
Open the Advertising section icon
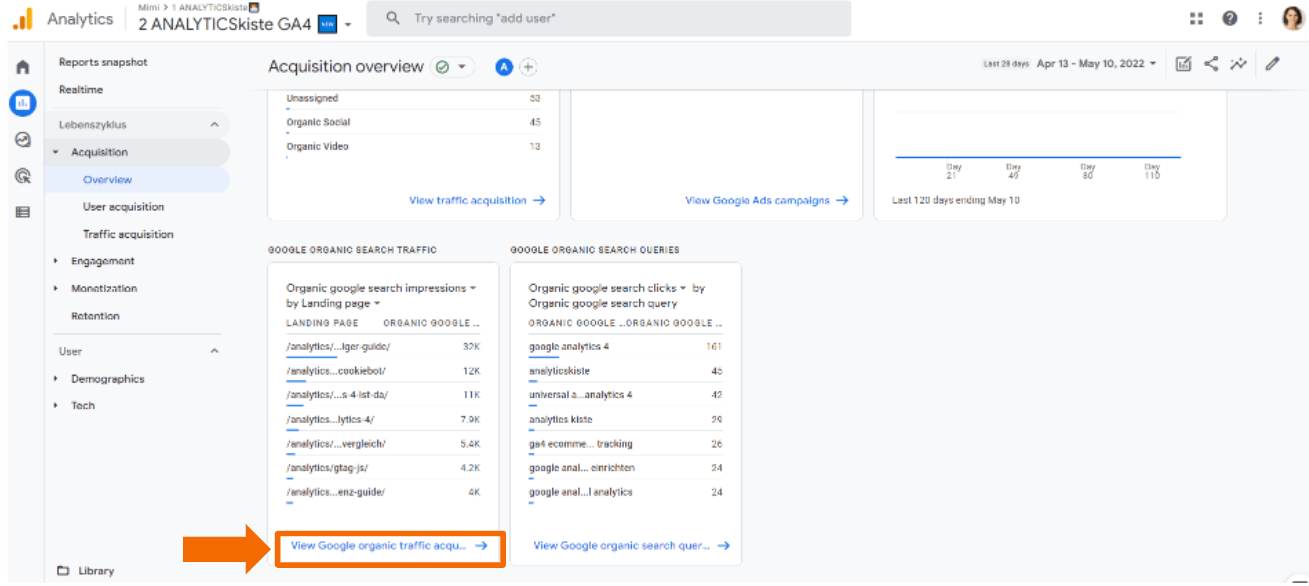(x=22, y=175)
